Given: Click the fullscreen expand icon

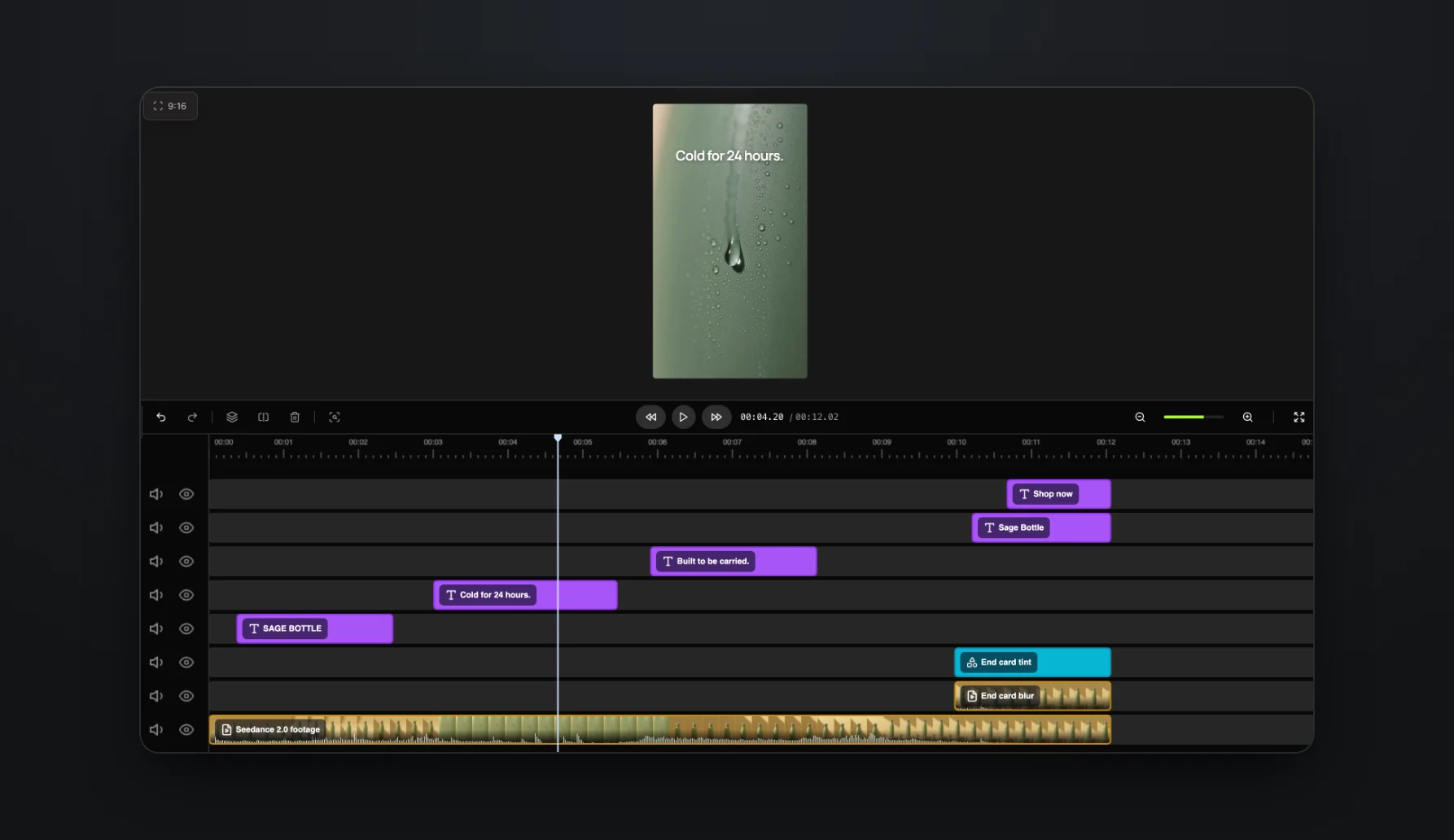Looking at the screenshot, I should point(1299,417).
